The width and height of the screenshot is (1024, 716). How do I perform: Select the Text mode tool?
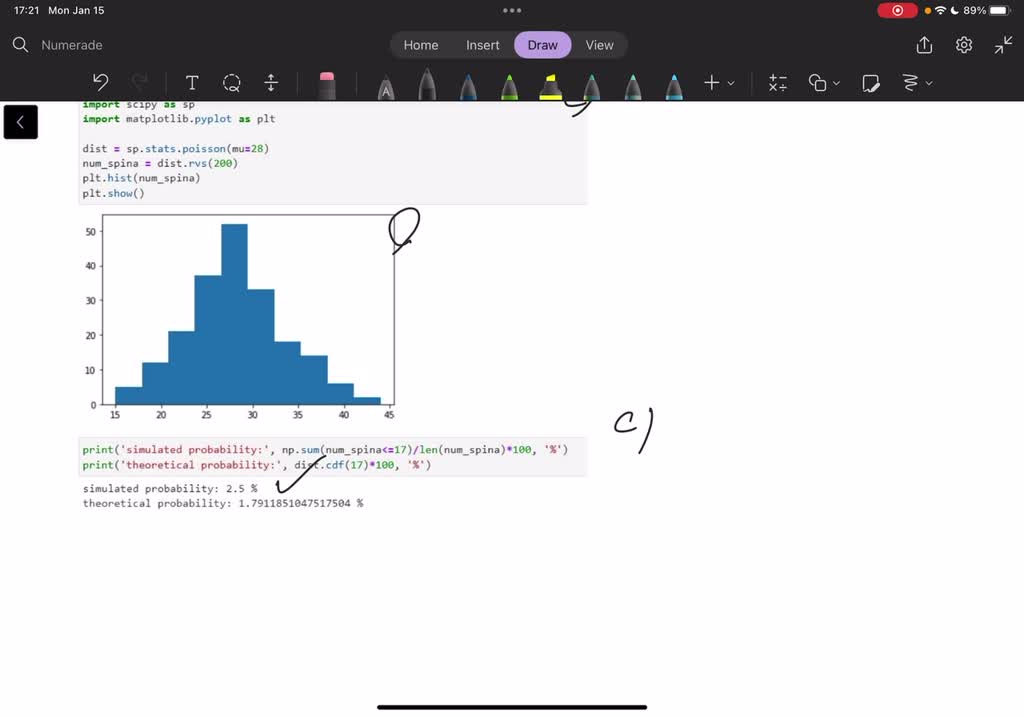pos(192,83)
